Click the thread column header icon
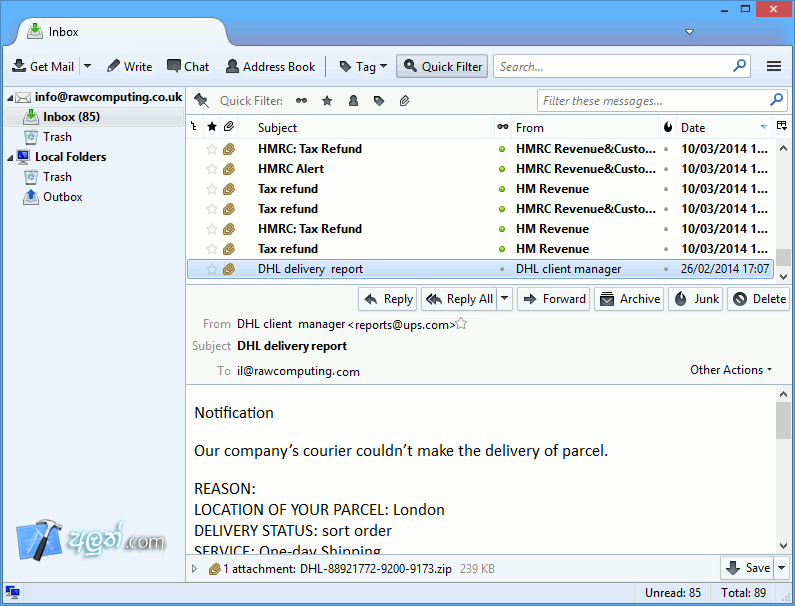 pos(195,127)
